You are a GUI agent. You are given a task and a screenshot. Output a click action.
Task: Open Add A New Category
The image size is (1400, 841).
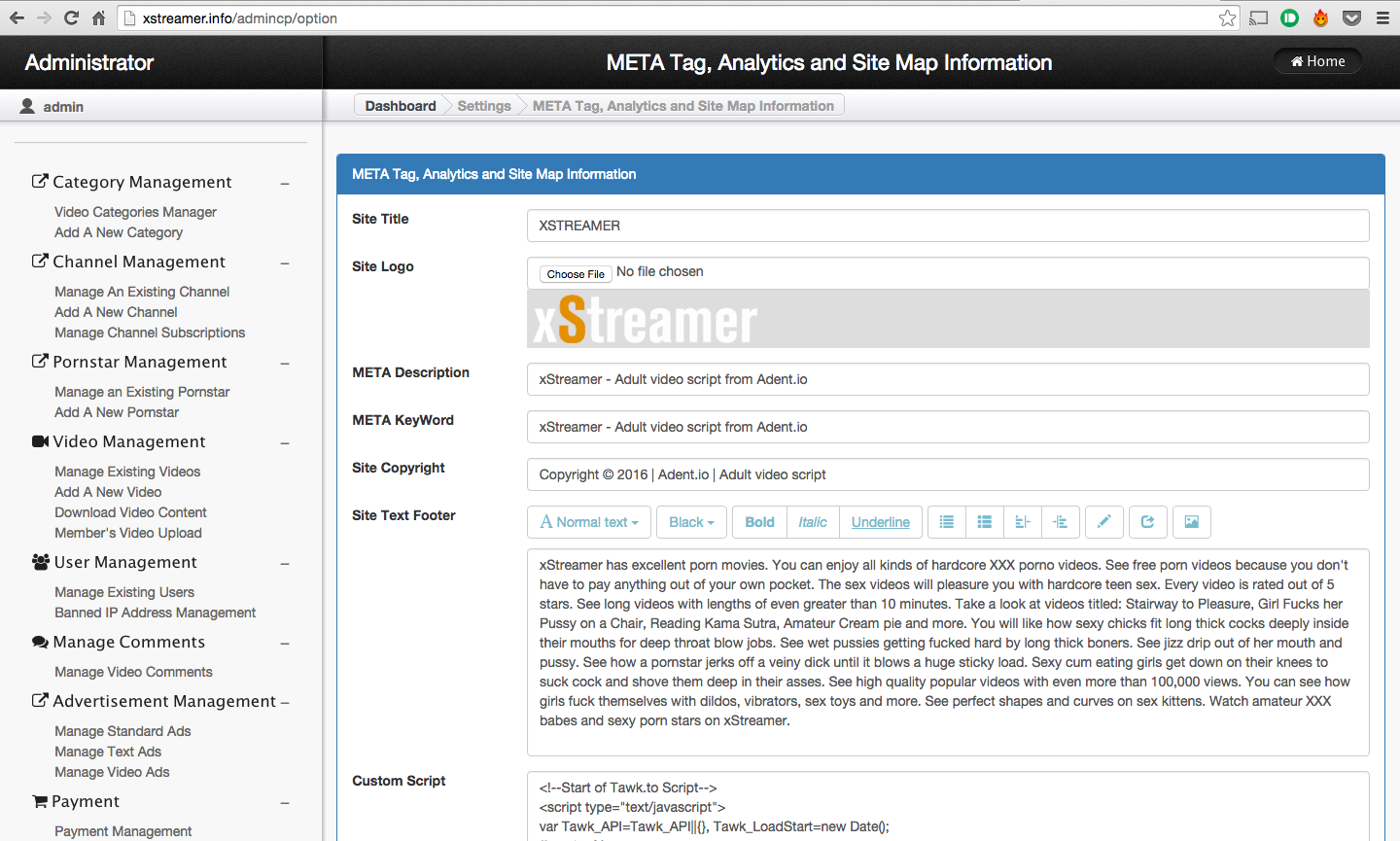[x=119, y=232]
